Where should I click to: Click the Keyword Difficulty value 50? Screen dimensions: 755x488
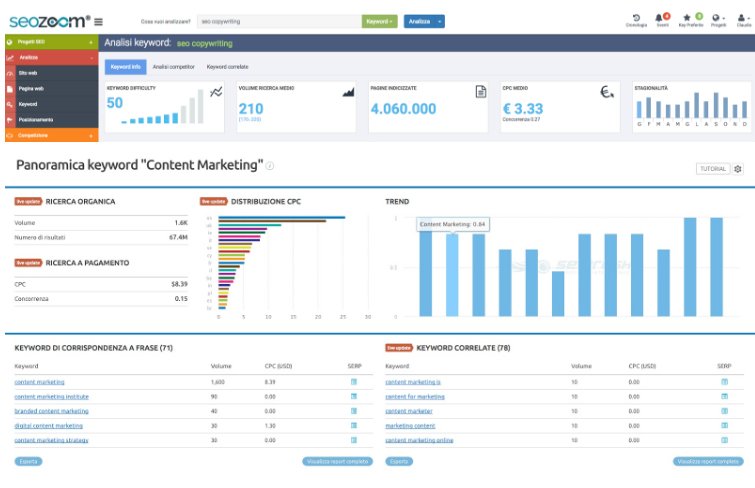click(x=115, y=103)
